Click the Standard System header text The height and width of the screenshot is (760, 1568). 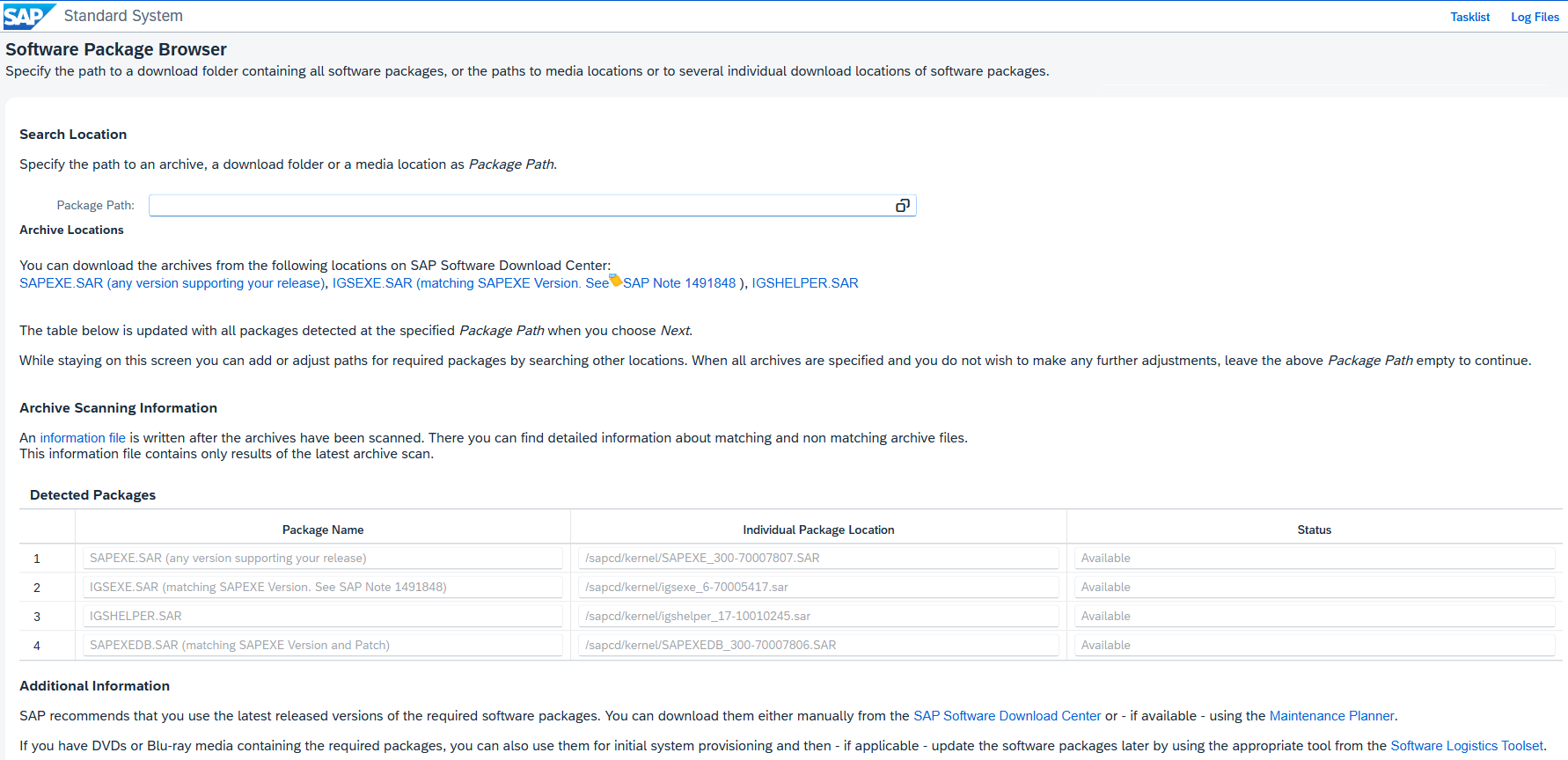point(123,16)
